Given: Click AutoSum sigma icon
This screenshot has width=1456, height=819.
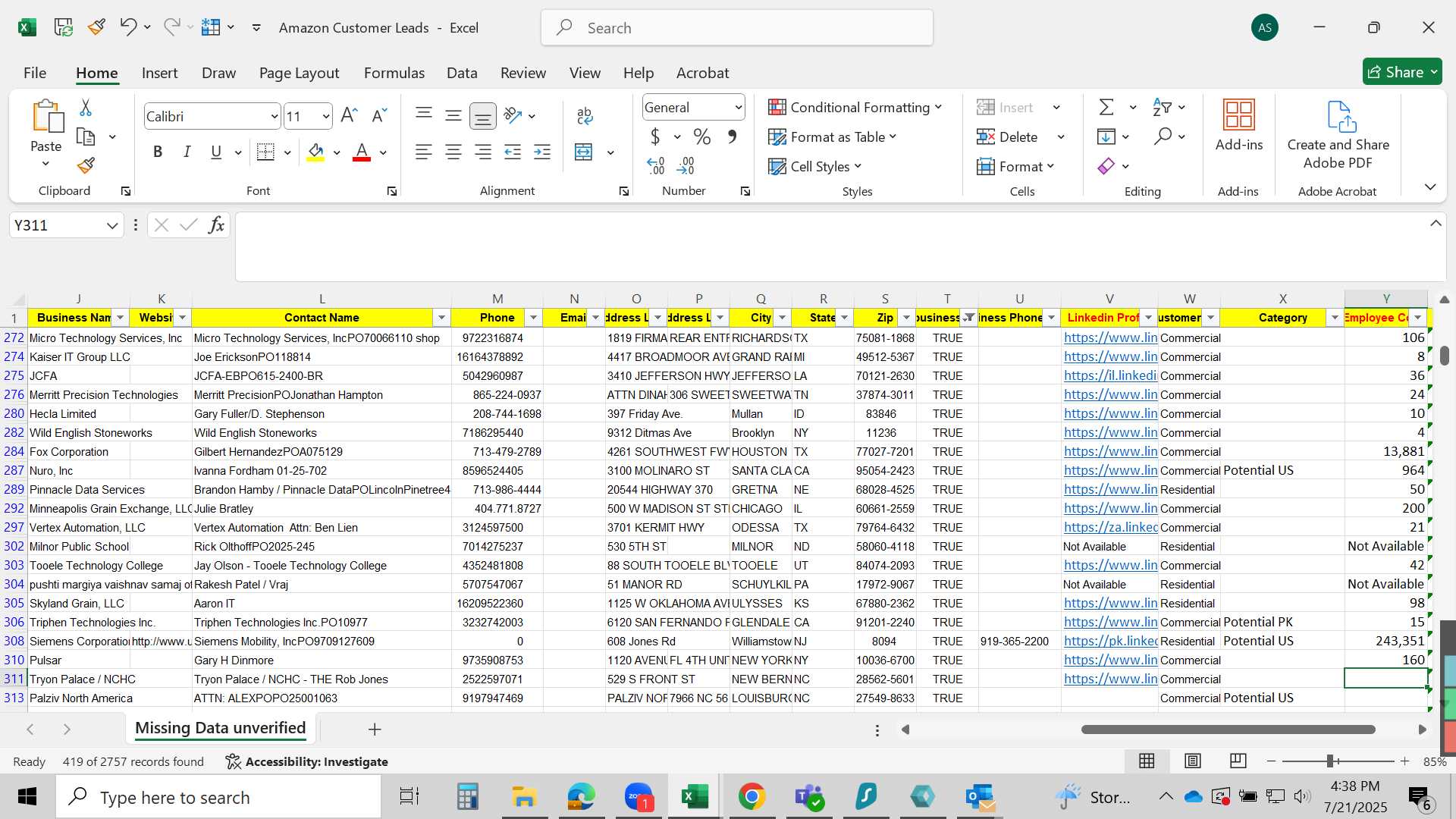Looking at the screenshot, I should point(1106,107).
